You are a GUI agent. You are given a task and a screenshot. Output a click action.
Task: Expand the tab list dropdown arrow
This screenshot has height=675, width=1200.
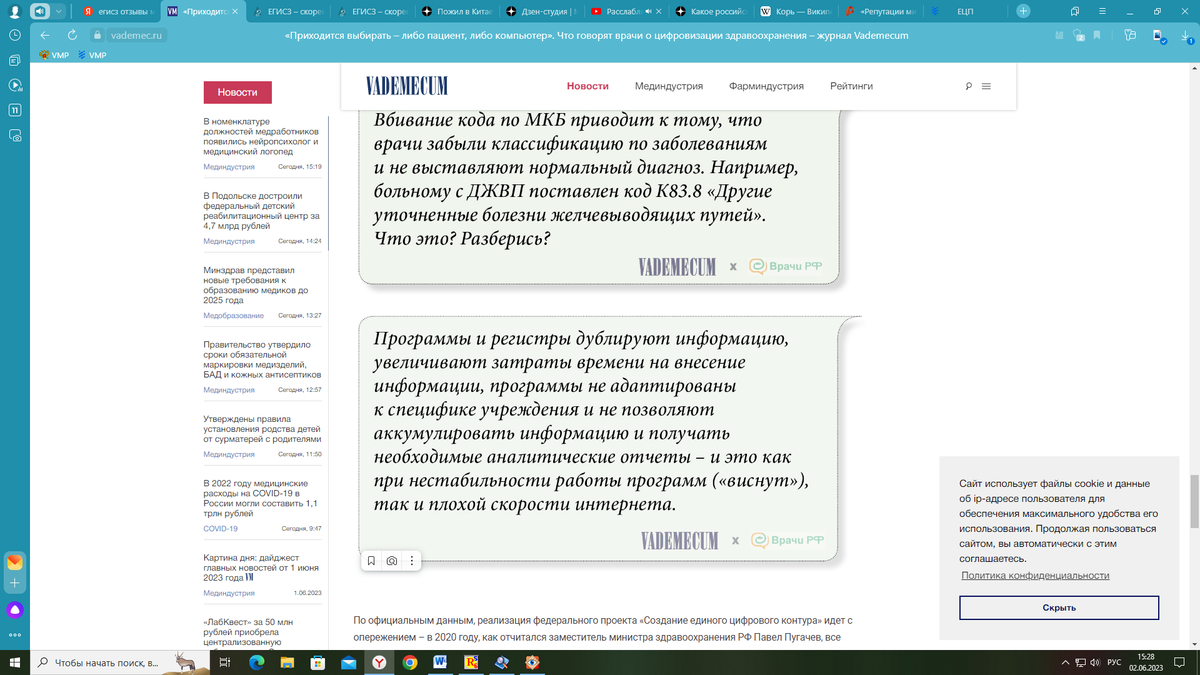tap(59, 11)
